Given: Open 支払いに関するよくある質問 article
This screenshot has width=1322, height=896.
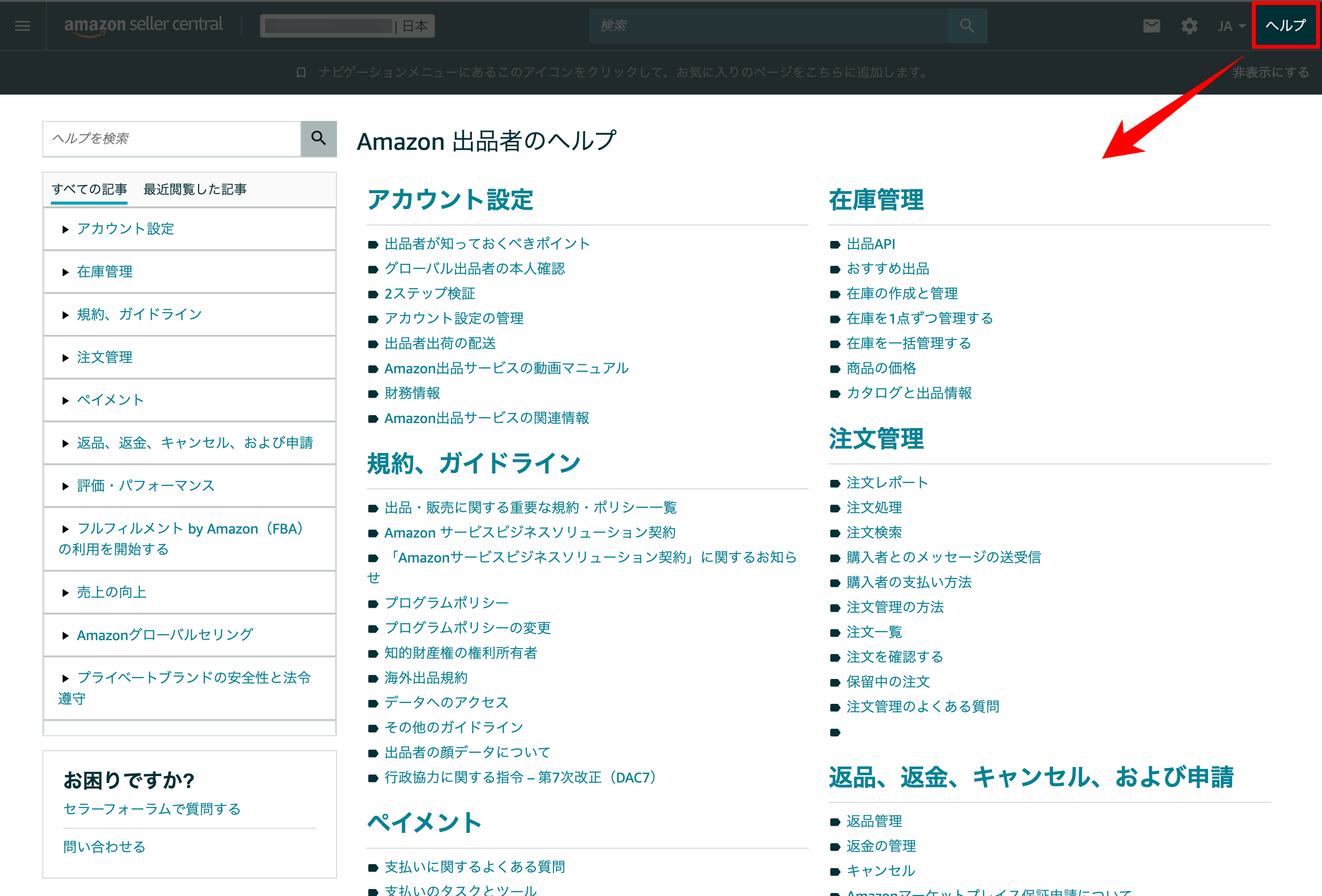Looking at the screenshot, I should 474,867.
